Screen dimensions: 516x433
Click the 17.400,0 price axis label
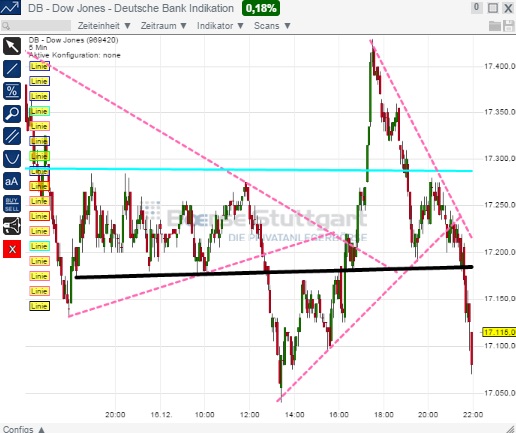pyautogui.click(x=499, y=66)
